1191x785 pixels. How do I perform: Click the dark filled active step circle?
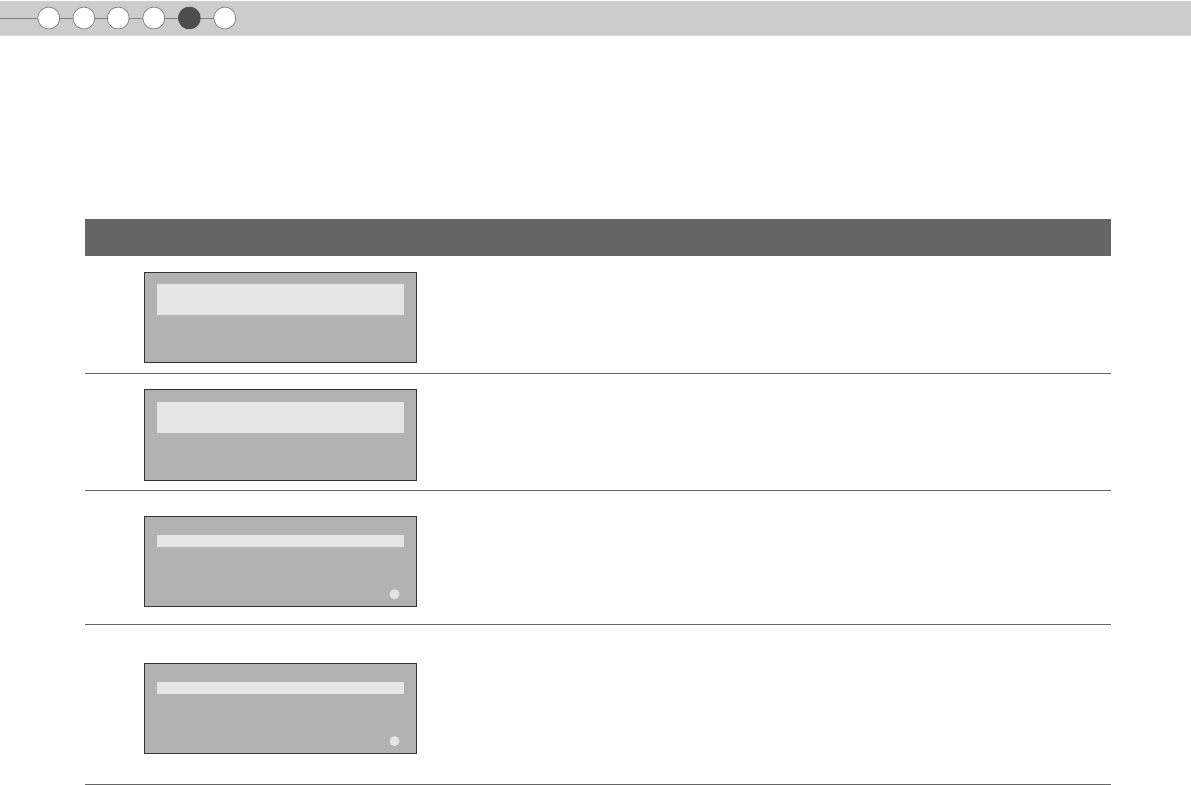(189, 18)
